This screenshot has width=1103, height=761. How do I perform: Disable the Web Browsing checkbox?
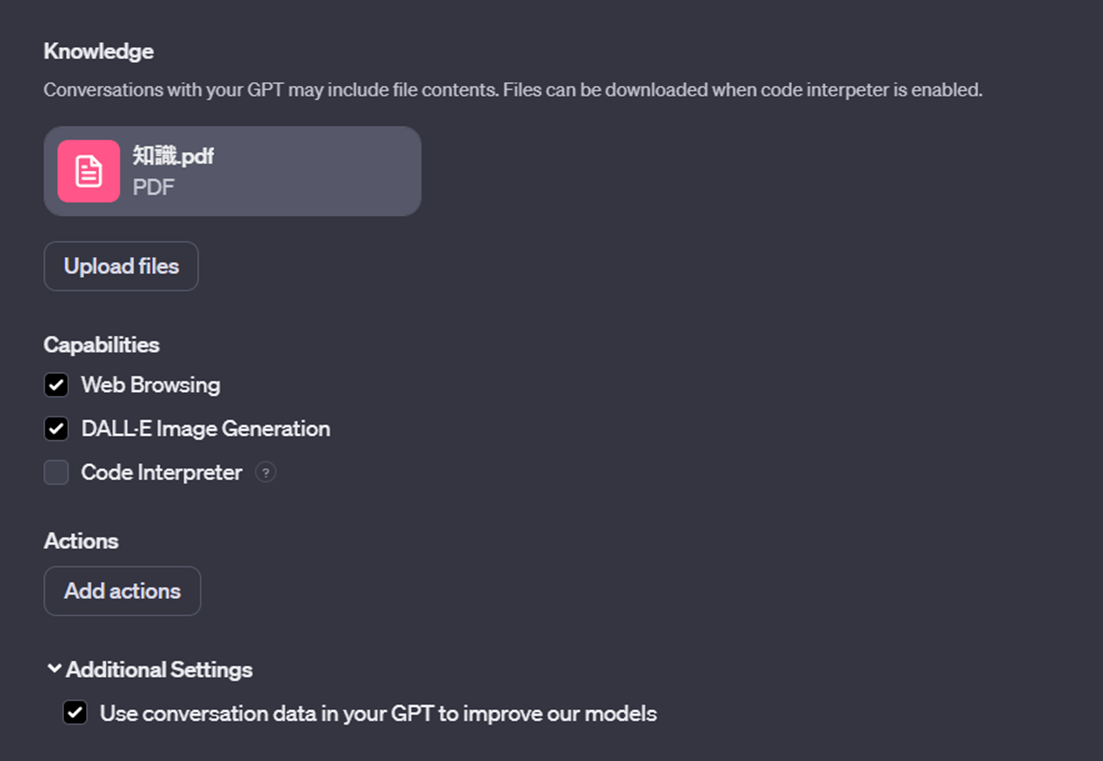(56, 385)
